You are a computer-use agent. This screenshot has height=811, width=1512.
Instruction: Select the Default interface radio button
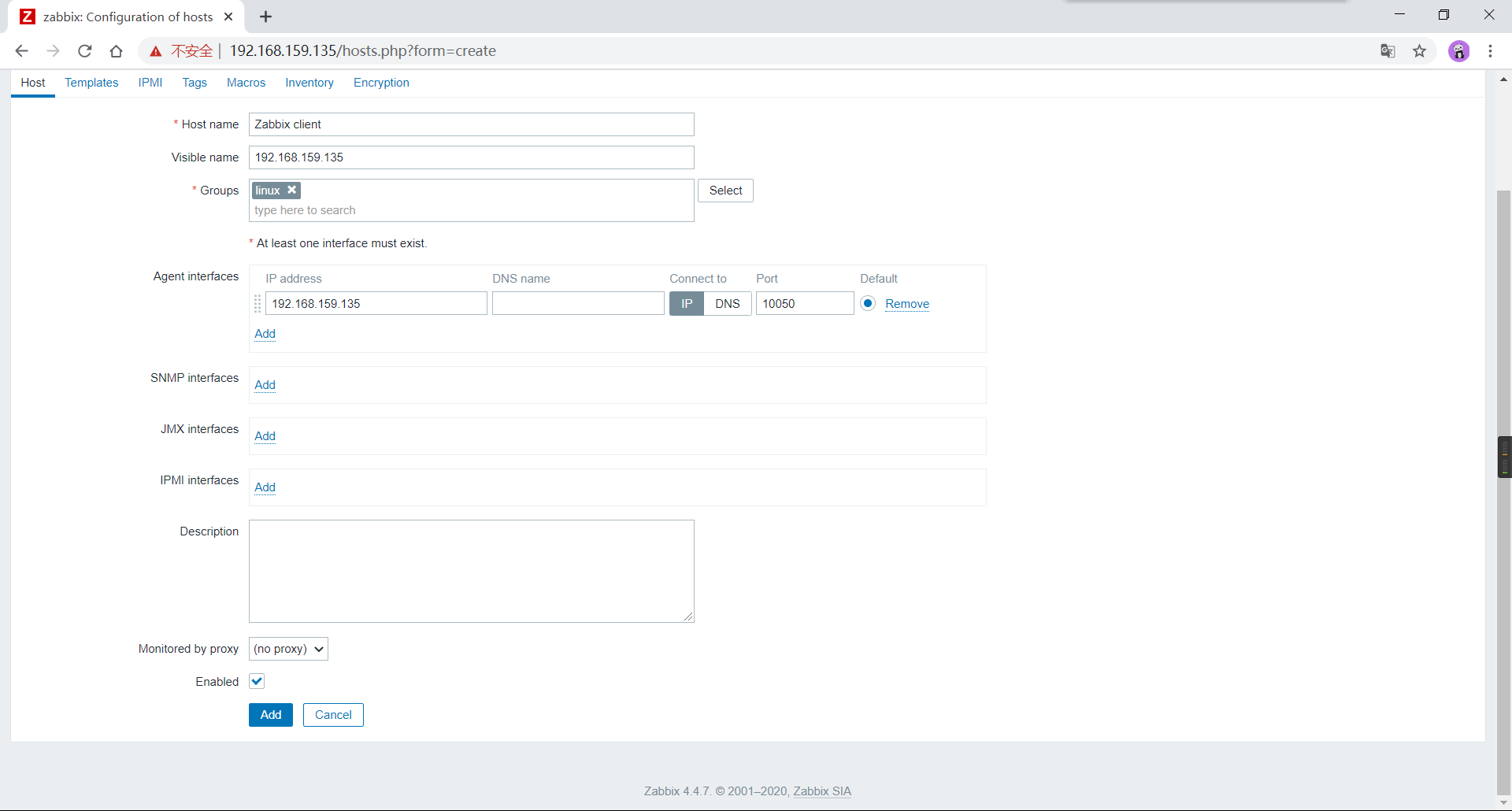pos(868,303)
